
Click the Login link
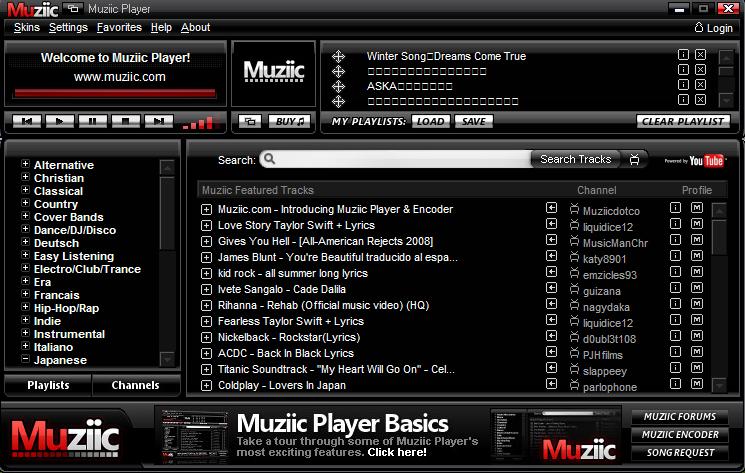click(714, 28)
